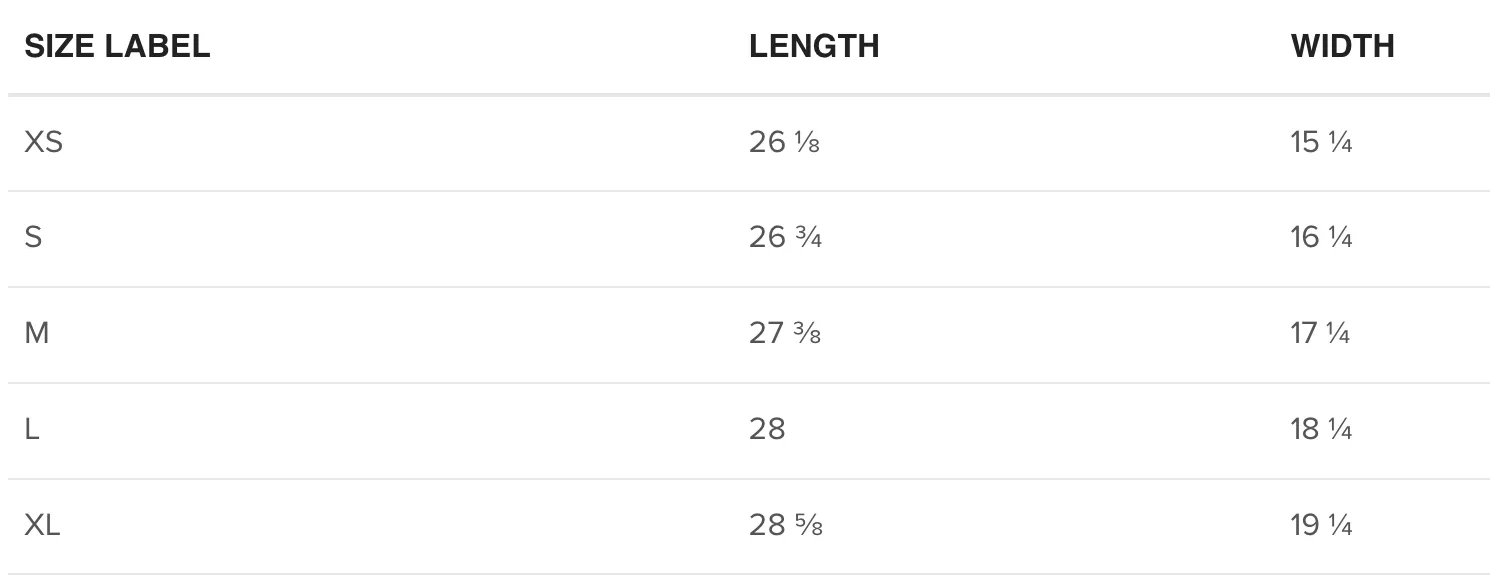Viewport: 1490px width, 586px height.
Task: Pick the 18 ¼ width value
Action: [x=1321, y=429]
